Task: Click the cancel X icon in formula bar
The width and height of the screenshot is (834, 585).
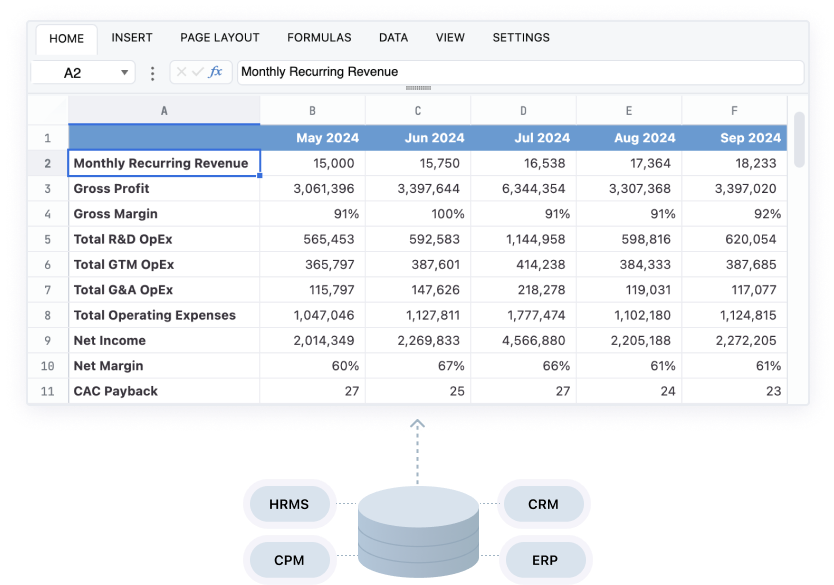Action: pos(182,72)
